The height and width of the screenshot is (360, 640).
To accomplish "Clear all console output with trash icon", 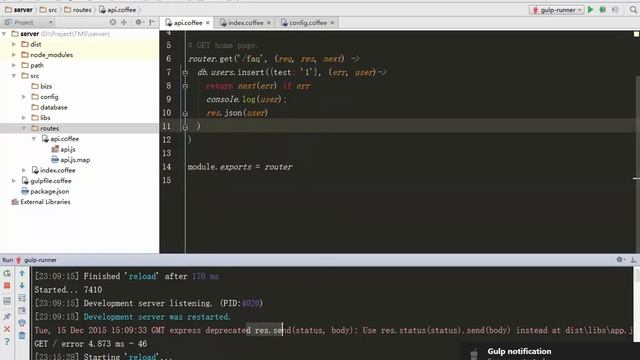I will pos(22,336).
